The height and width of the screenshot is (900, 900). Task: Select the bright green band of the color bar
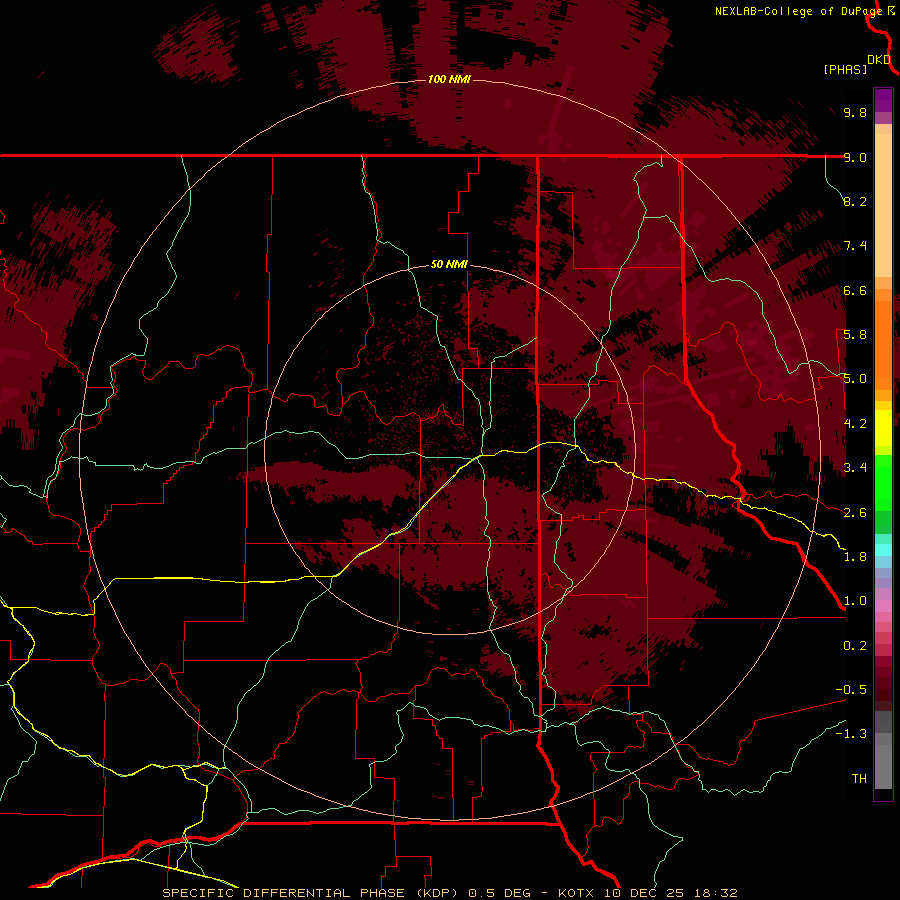pos(883,484)
